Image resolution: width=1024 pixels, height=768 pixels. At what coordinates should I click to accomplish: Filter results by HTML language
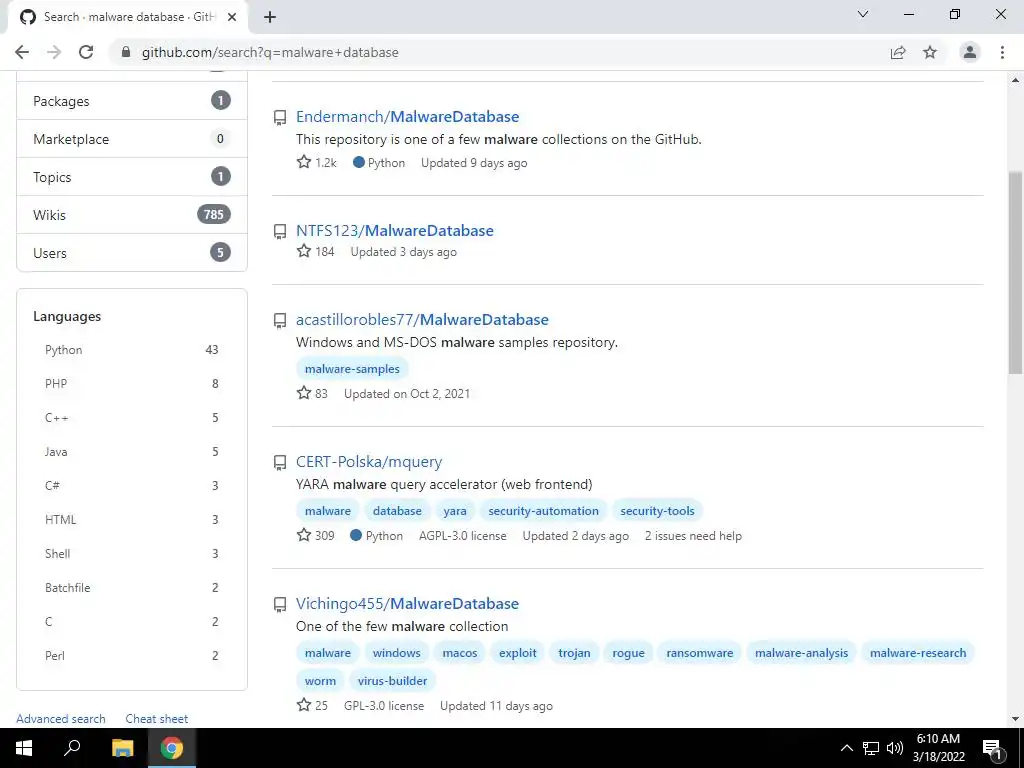[x=132, y=520]
